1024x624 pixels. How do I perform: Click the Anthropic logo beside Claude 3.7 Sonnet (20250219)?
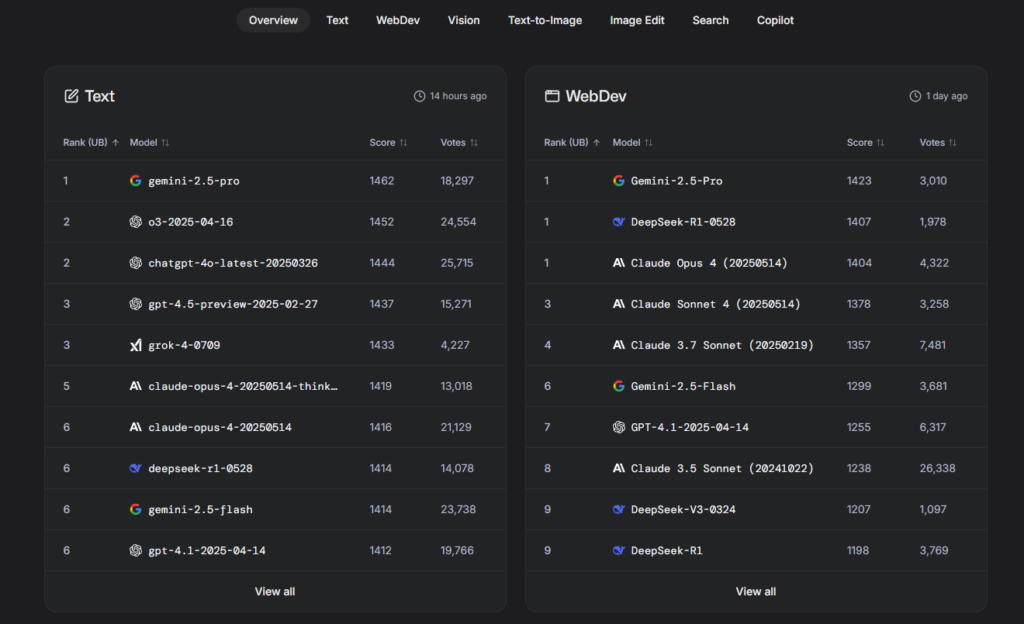click(x=618, y=345)
